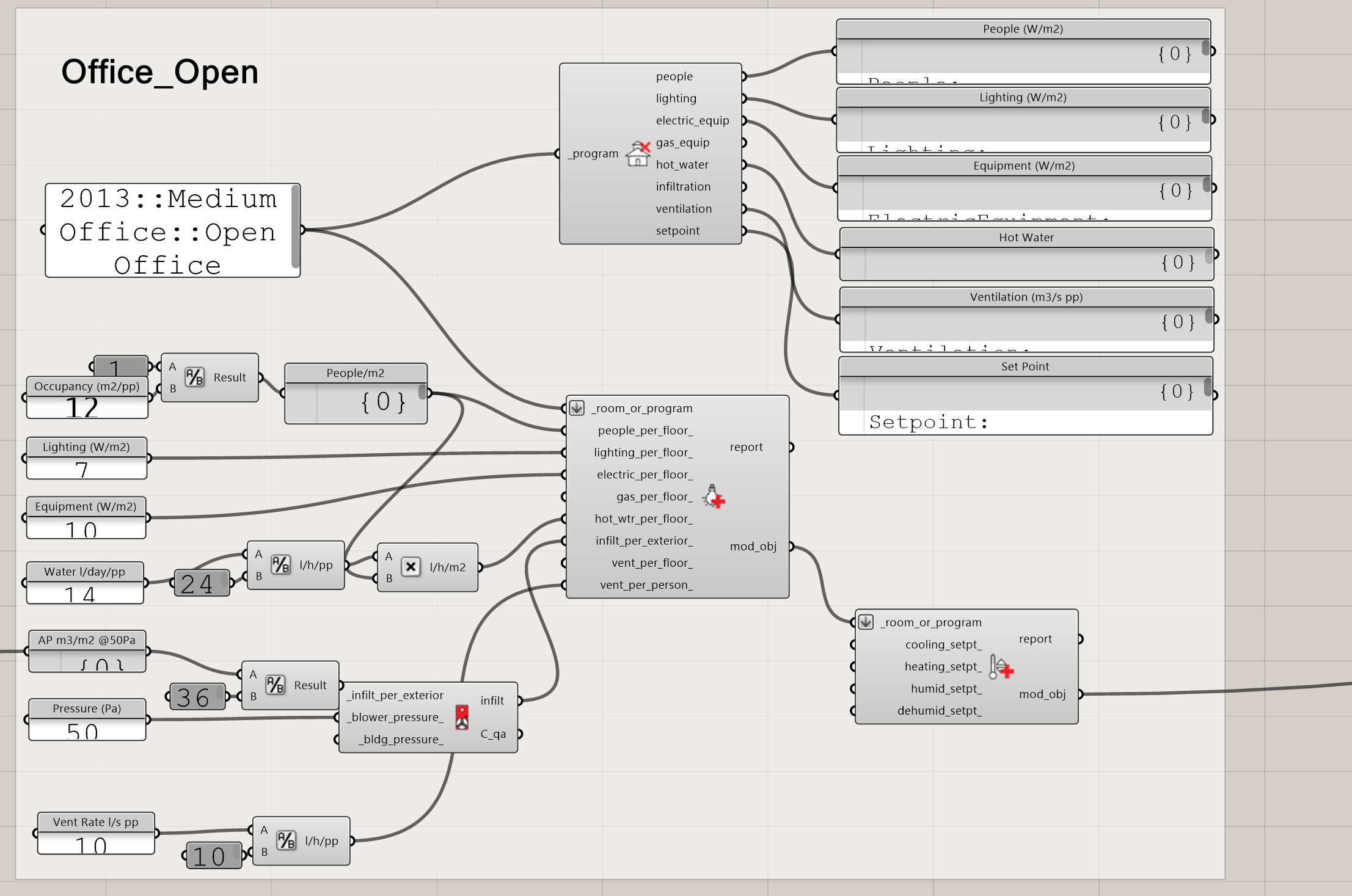Select the People/m2 panel
The image size is (1352, 896).
pos(356,393)
